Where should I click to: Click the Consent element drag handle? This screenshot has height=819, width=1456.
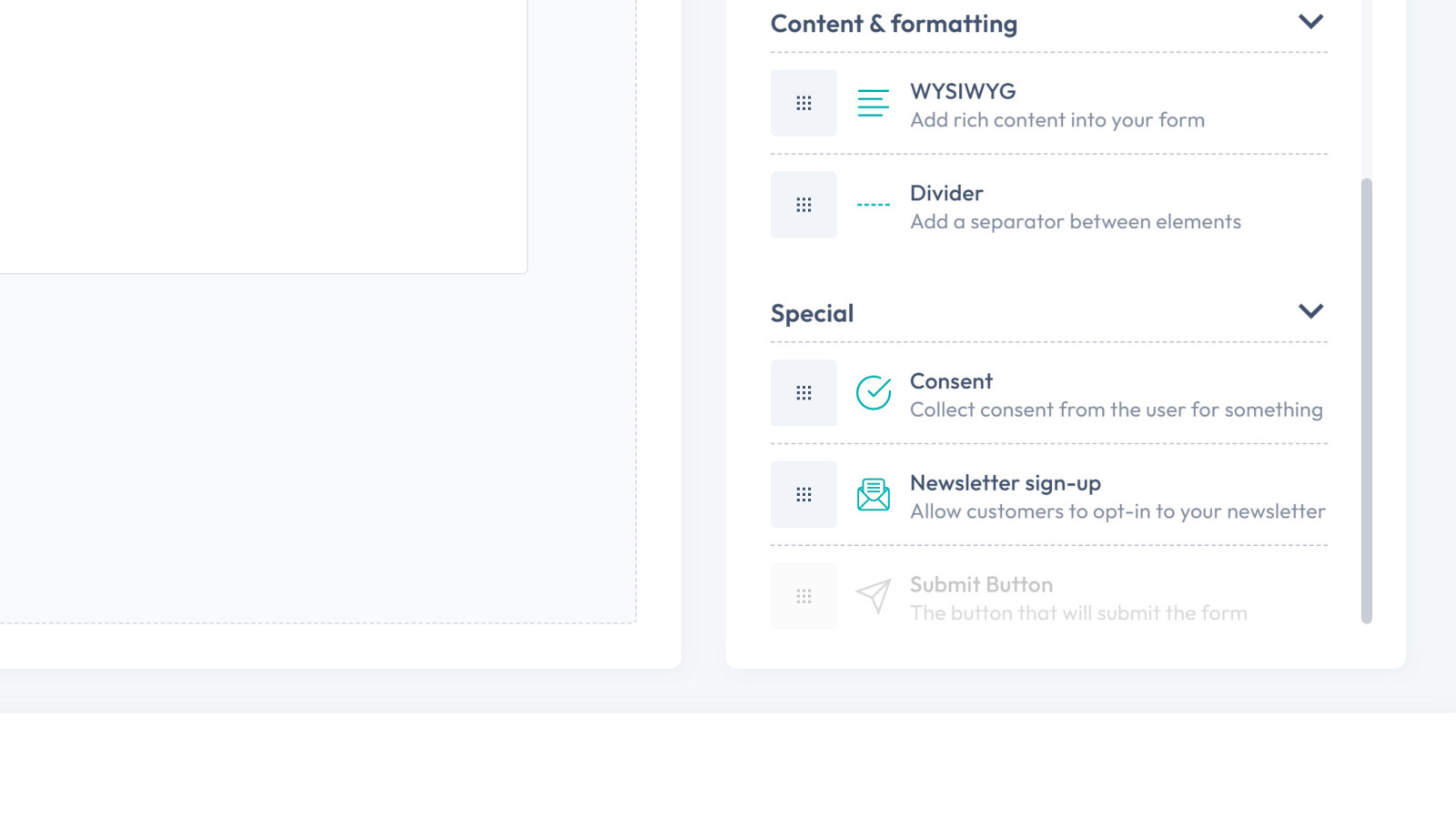tap(804, 393)
